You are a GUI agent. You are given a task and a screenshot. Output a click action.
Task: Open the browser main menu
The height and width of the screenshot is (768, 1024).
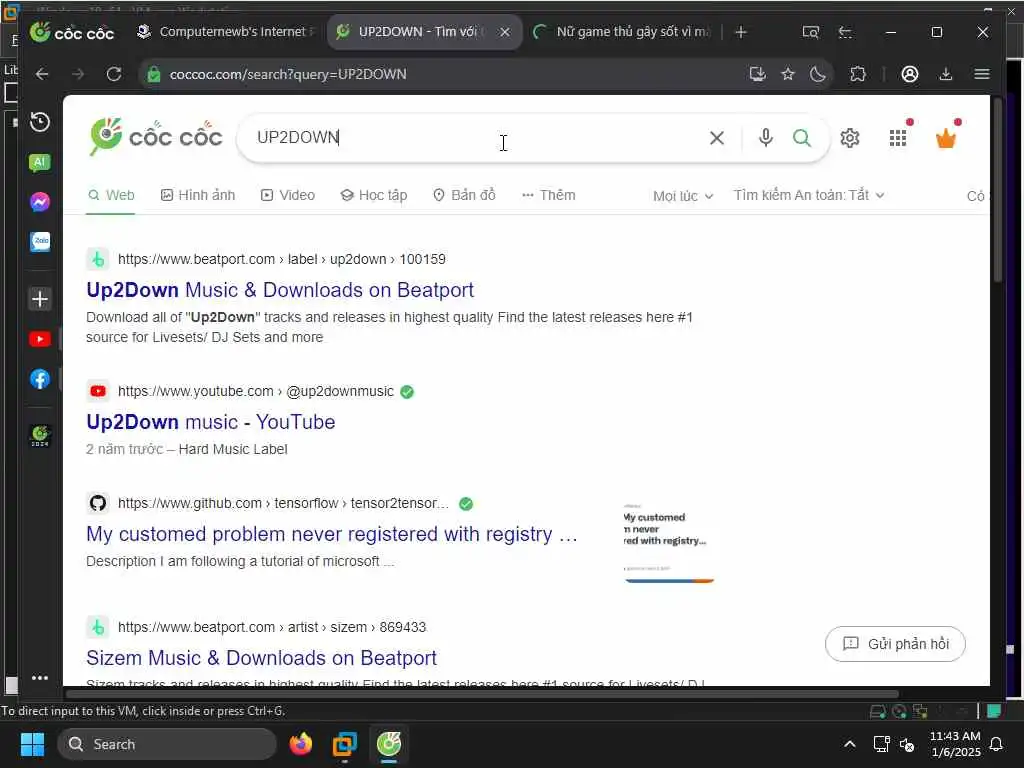[982, 74]
